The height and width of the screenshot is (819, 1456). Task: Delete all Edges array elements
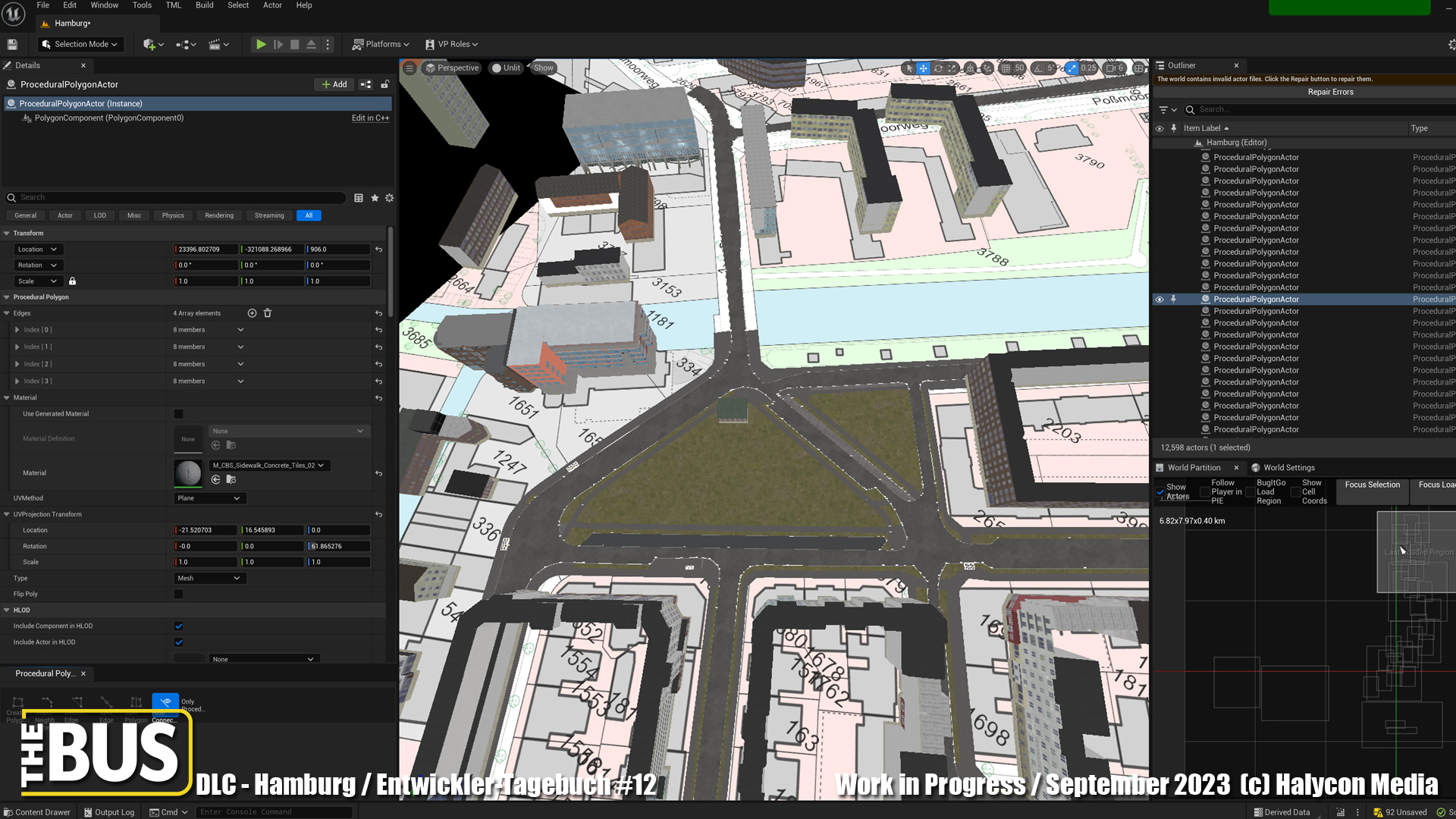pos(268,313)
